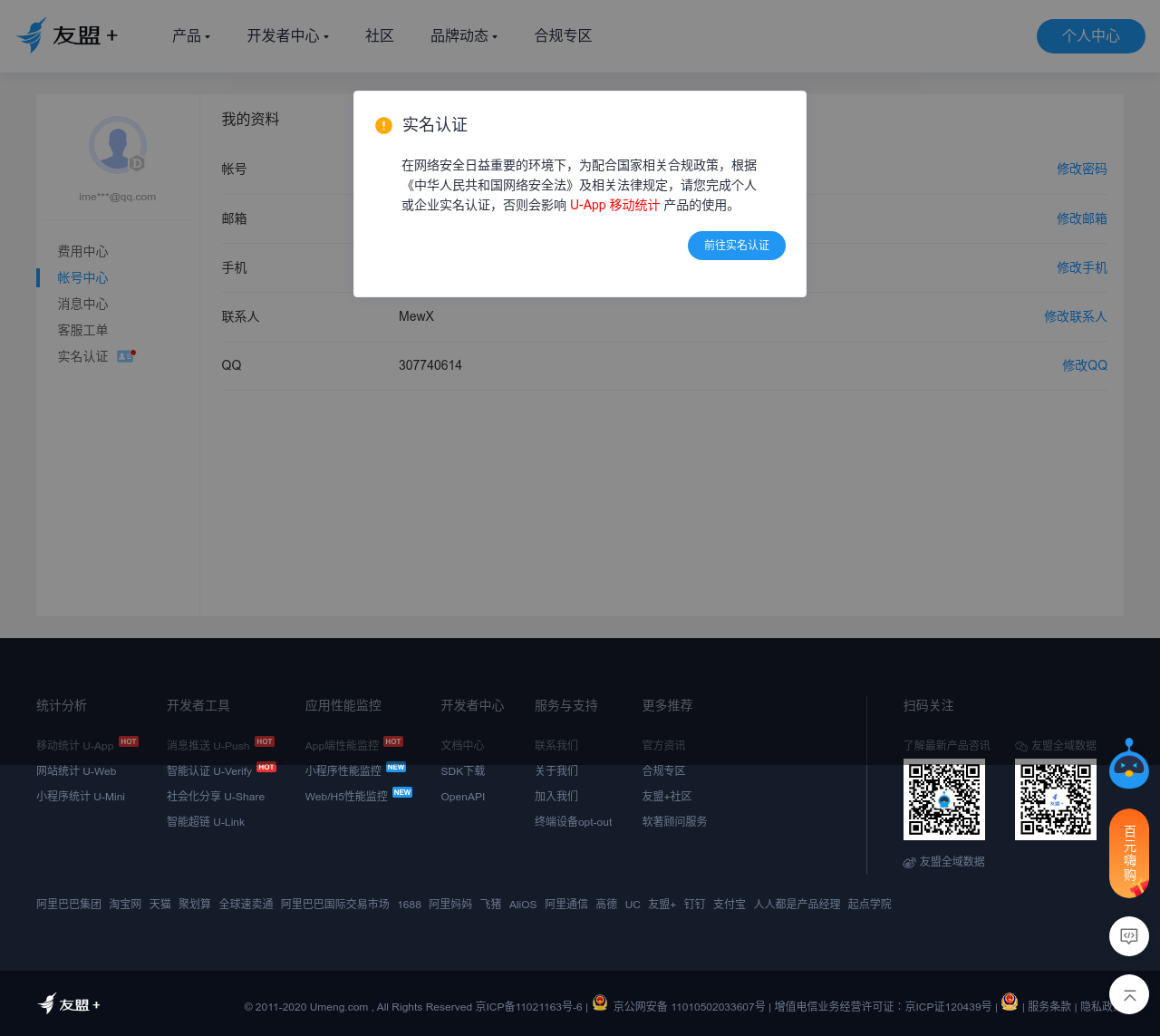Click the 修改密码 link
1160x1036 pixels.
[x=1082, y=169]
